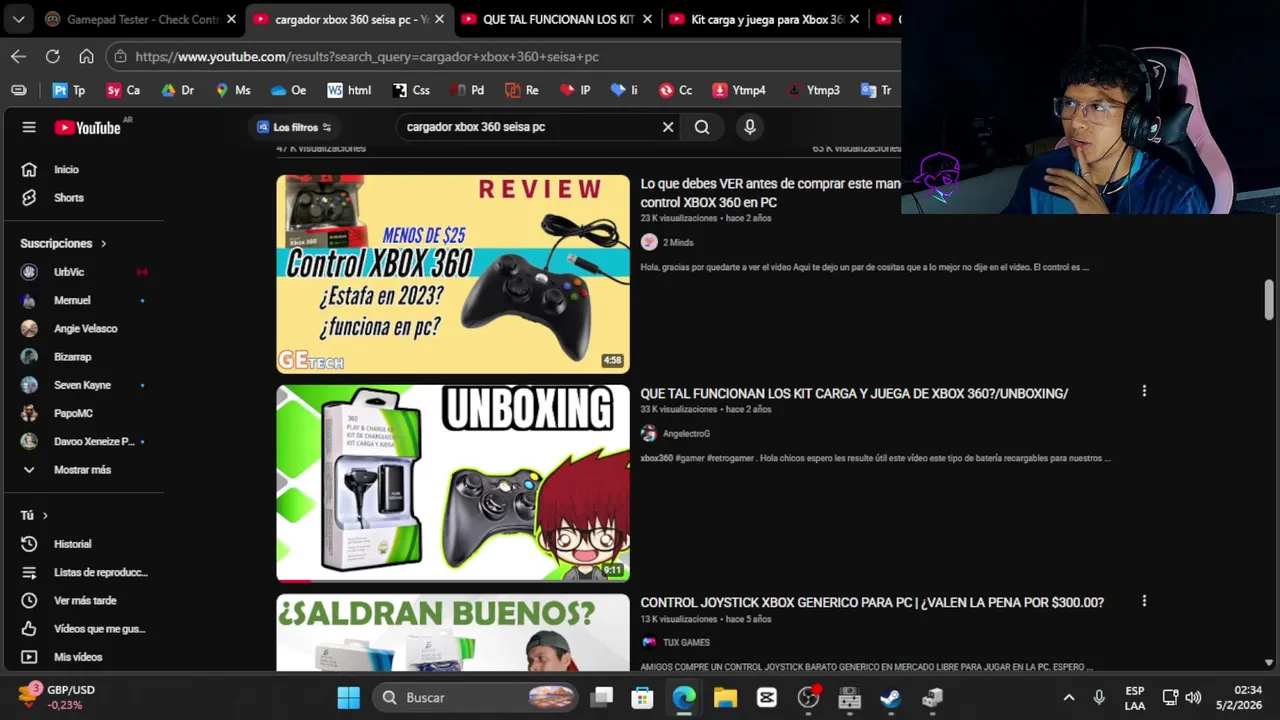This screenshot has width=1280, height=720.
Task: Open options for the UNBOXING video
Action: 1144,391
